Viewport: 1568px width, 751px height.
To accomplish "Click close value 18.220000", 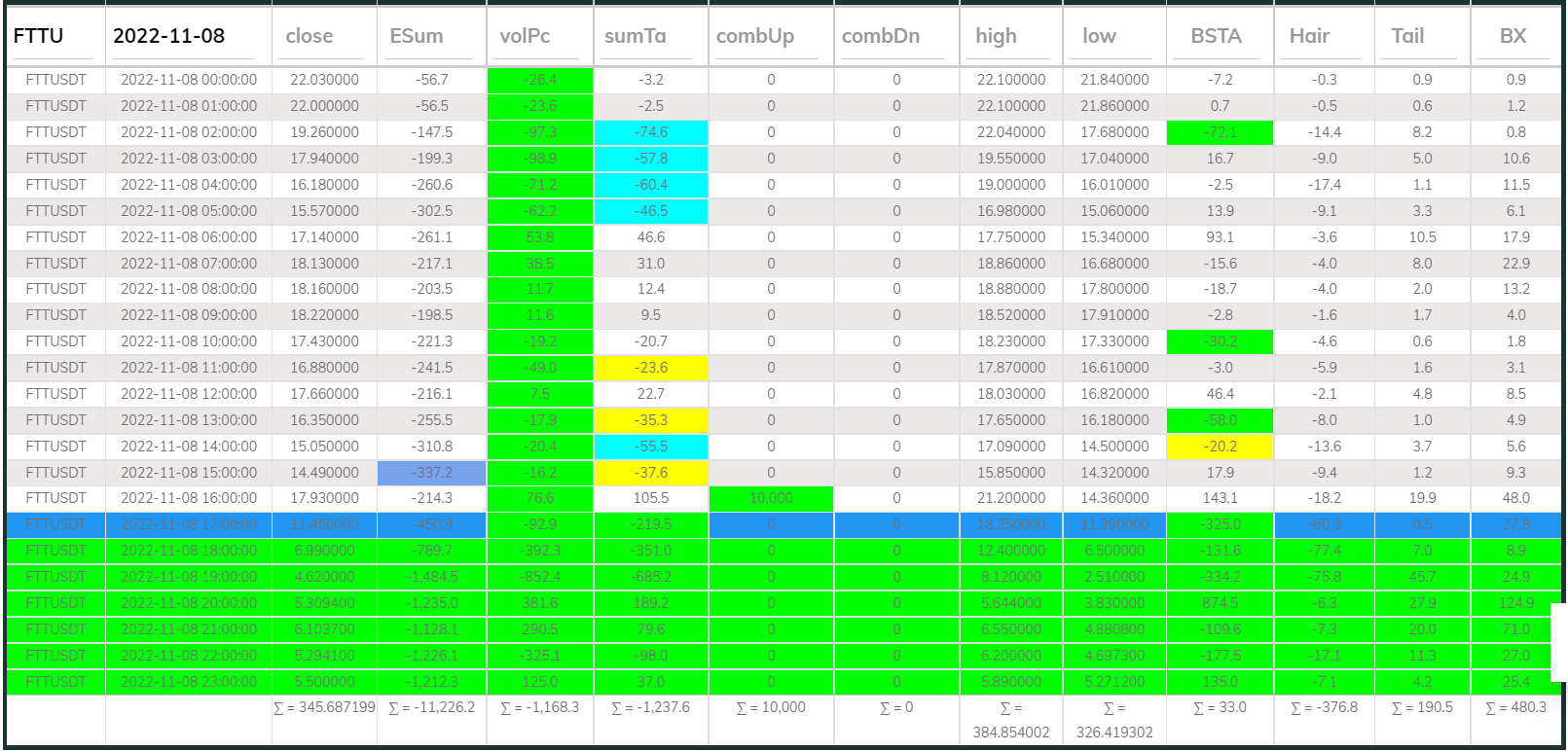I will pos(324,315).
